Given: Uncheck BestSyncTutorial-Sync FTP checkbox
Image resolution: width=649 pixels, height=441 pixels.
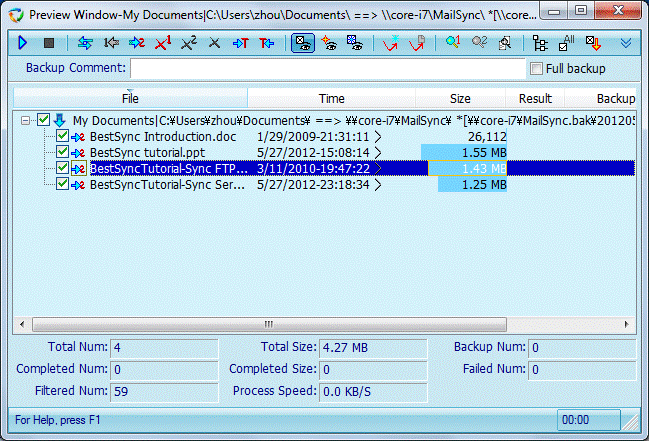Looking at the screenshot, I should [62, 168].
